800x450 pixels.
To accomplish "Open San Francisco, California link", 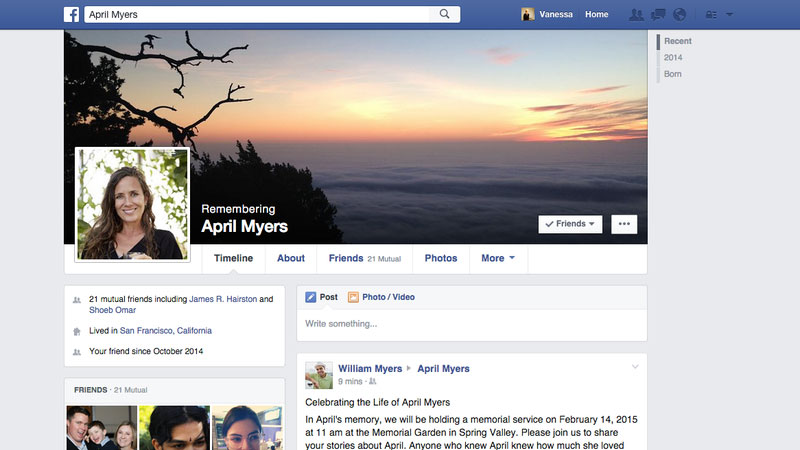I will (x=166, y=331).
